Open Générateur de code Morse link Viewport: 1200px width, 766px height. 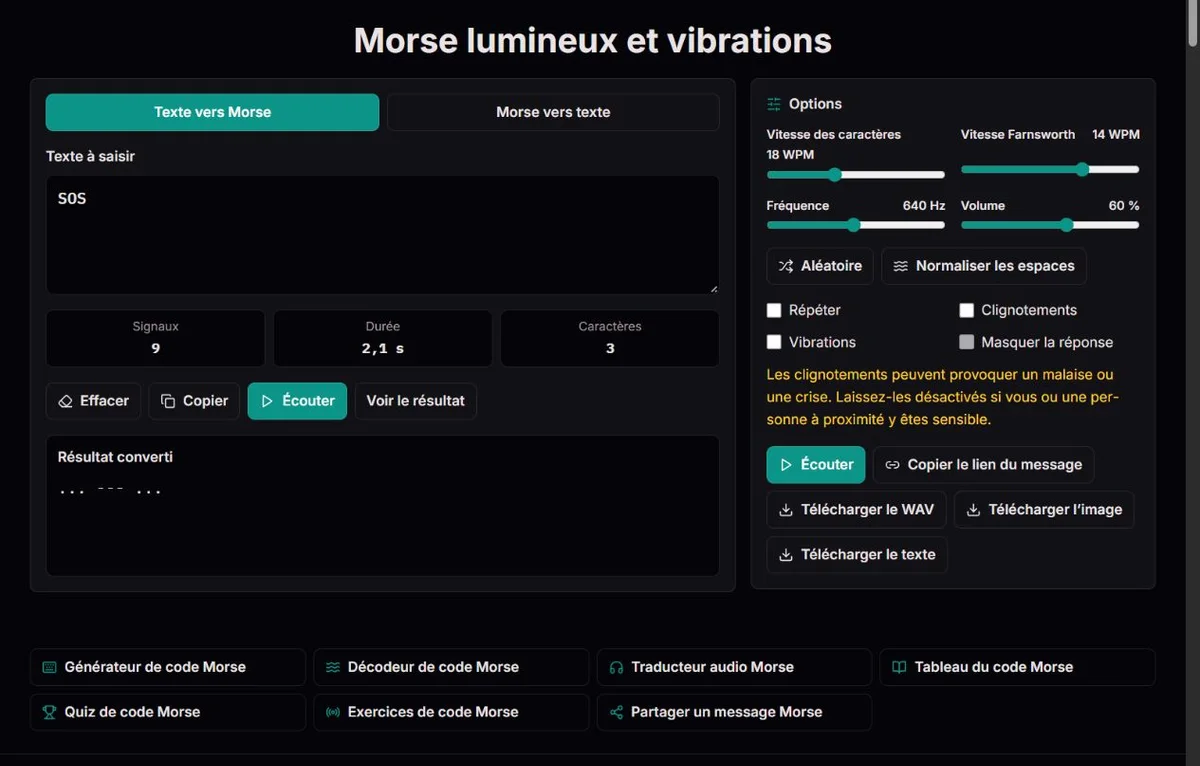pyautogui.click(x=168, y=667)
